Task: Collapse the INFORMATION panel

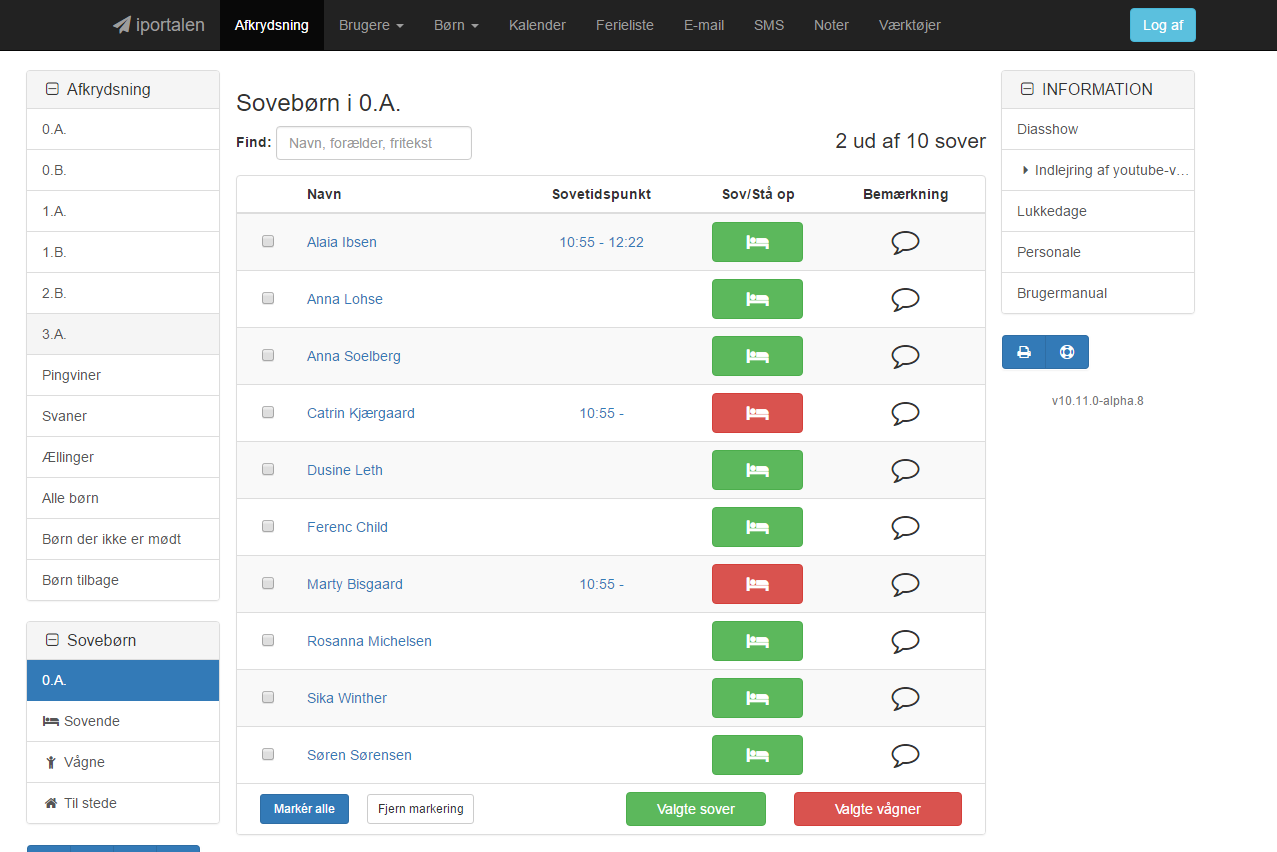Action: pyautogui.click(x=1027, y=89)
